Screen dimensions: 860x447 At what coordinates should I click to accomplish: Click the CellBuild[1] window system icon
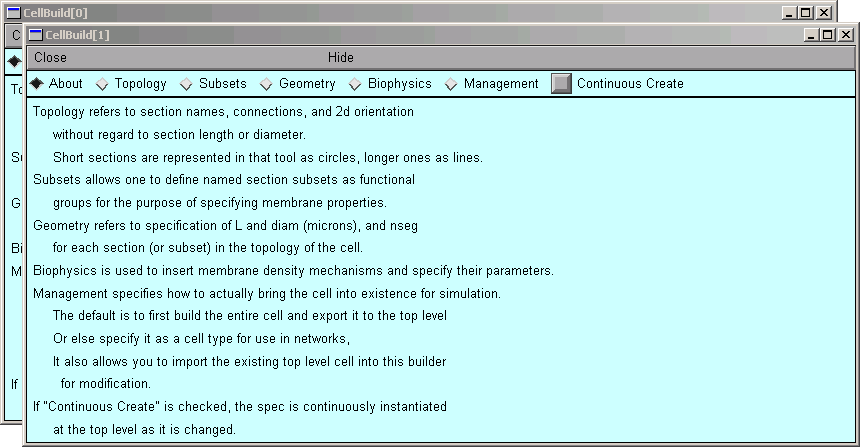(35, 34)
